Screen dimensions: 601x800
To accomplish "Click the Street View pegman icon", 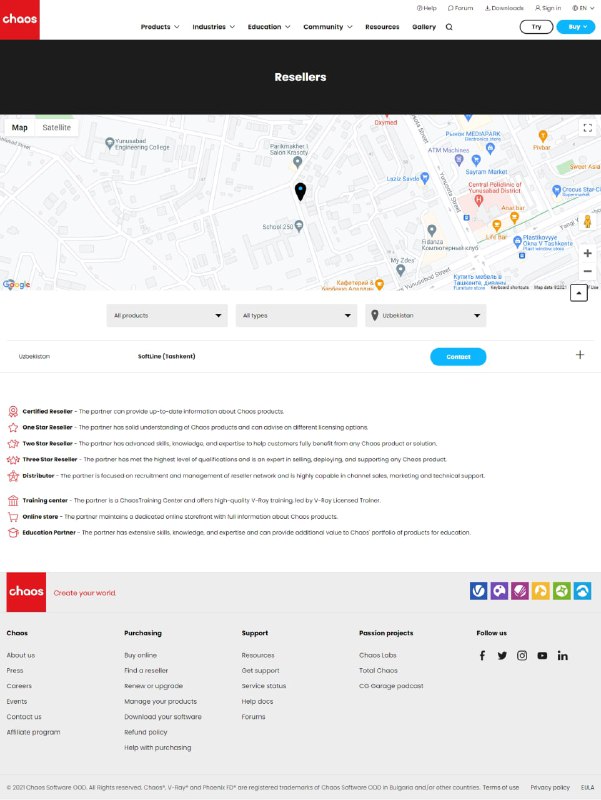I will click(588, 221).
